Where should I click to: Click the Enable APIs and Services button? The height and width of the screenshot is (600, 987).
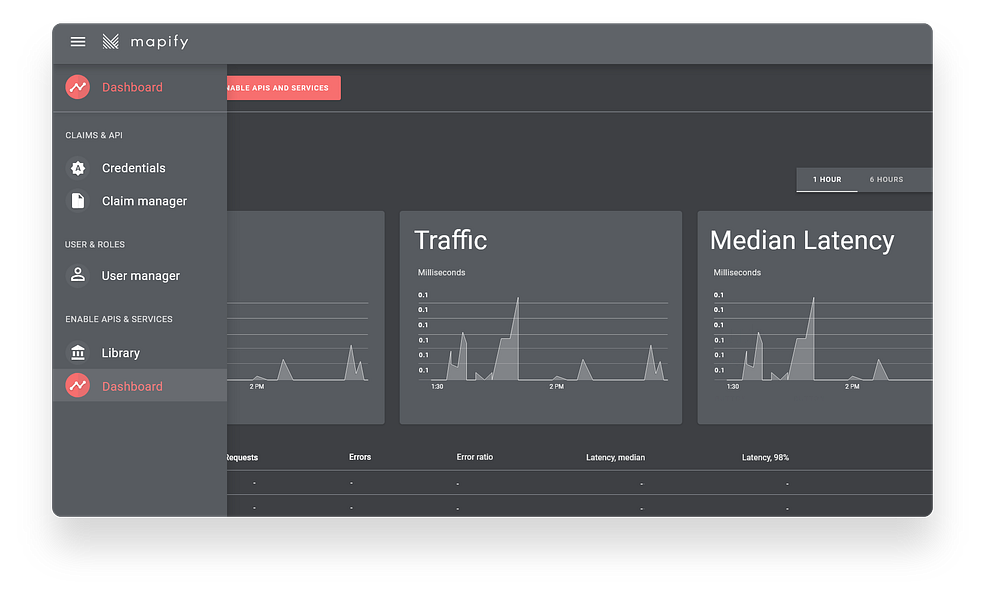click(284, 88)
